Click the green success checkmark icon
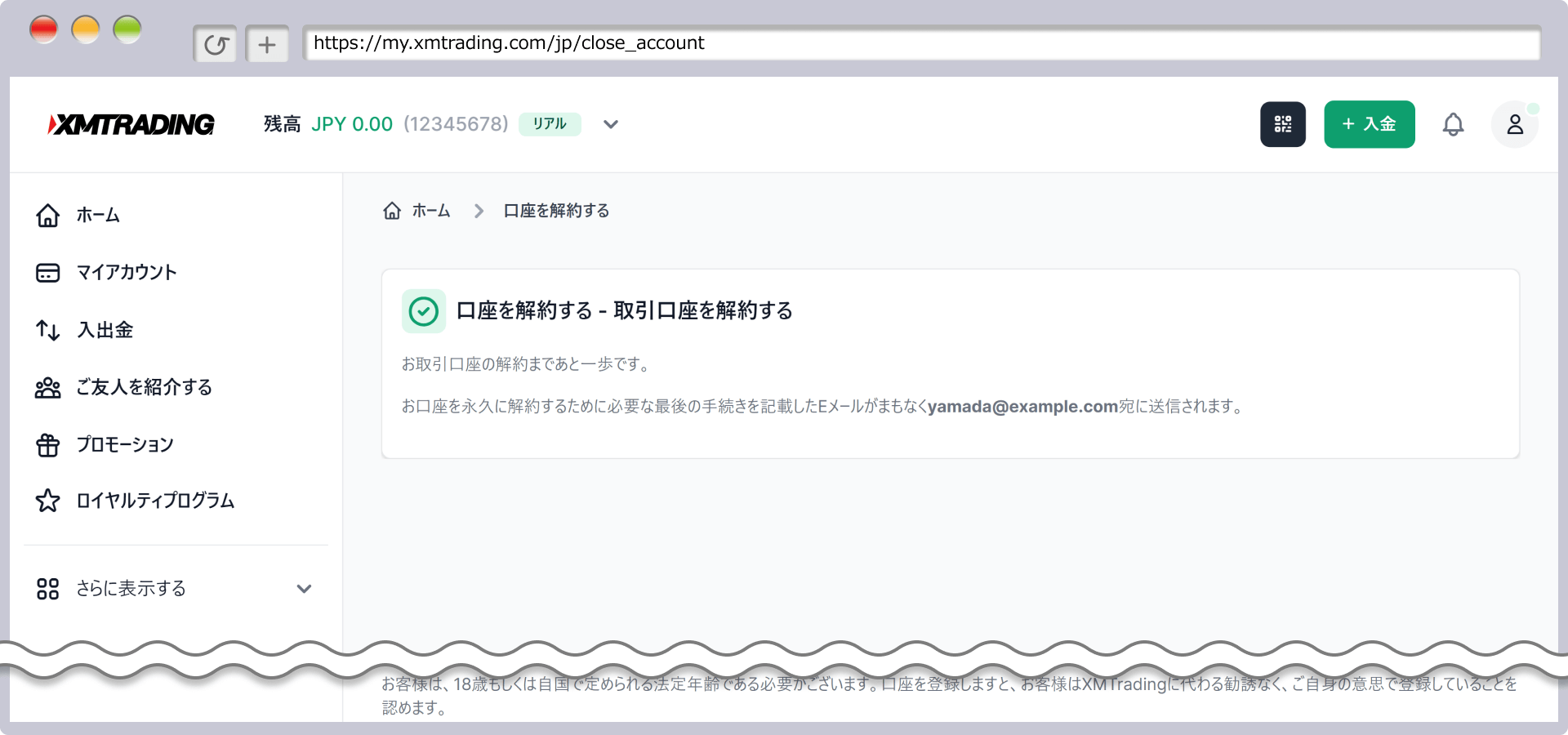This screenshot has width=1568, height=735. [x=423, y=311]
